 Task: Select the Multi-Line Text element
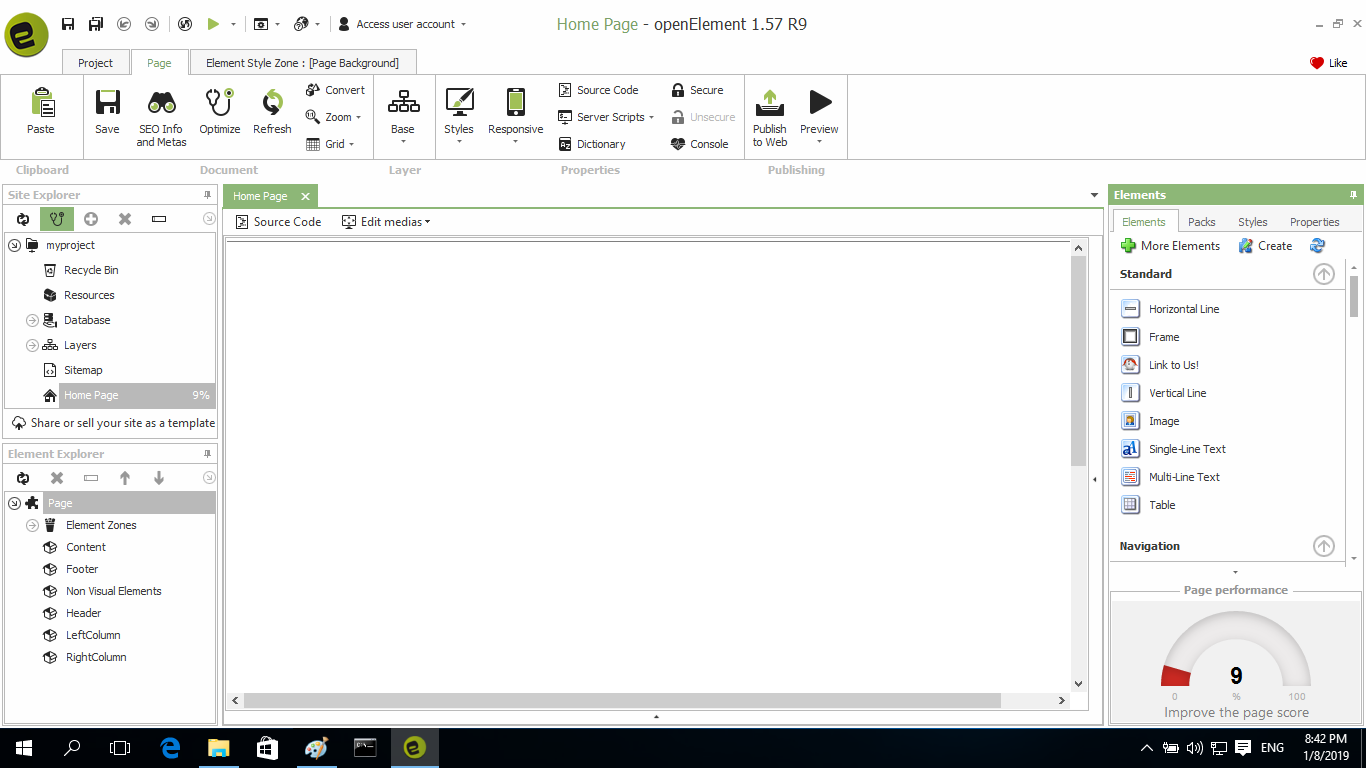(1183, 477)
